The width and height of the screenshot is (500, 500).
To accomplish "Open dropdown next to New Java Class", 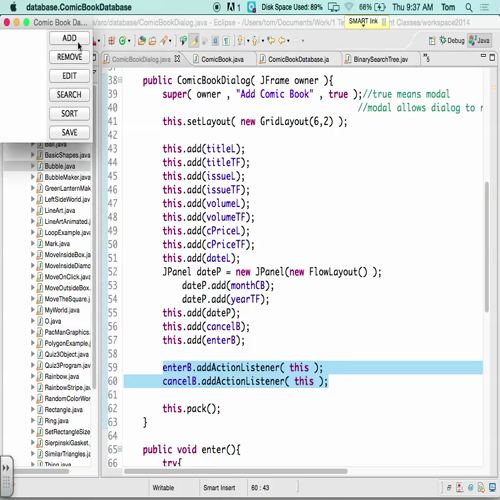I will pos(129,41).
